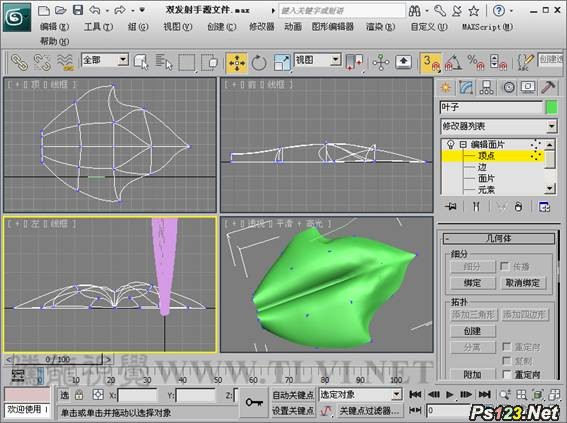Open Select by Name list
The image size is (567, 423).
164,62
